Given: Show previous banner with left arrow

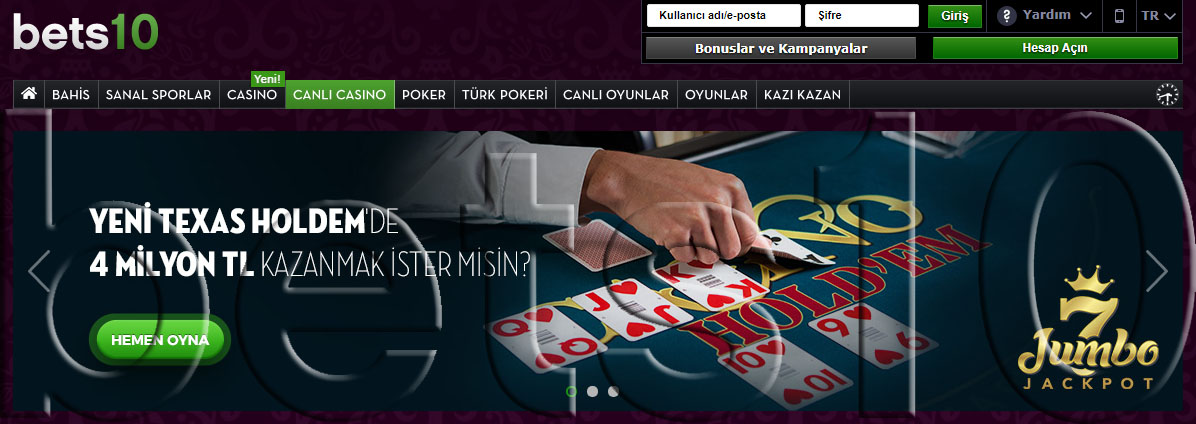Looking at the screenshot, I should pos(39,270).
